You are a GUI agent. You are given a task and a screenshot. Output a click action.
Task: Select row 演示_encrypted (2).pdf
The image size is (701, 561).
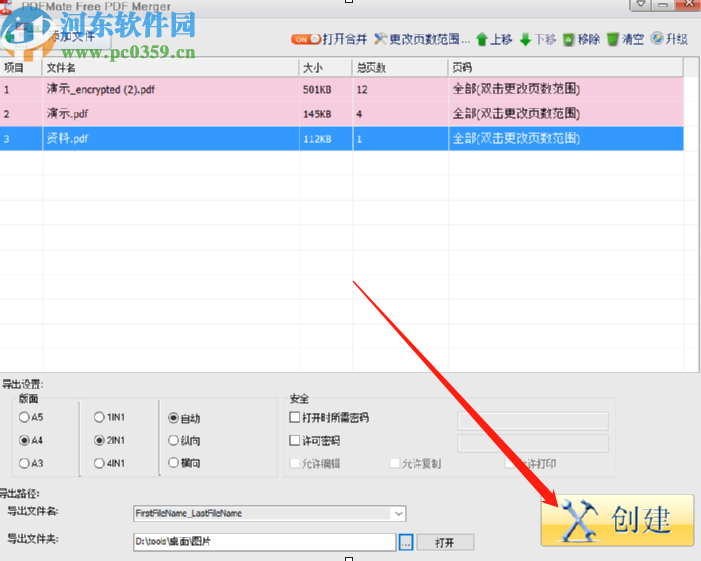pos(342,89)
